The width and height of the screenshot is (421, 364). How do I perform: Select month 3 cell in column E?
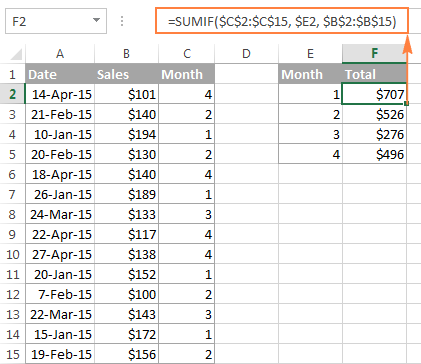[310, 134]
